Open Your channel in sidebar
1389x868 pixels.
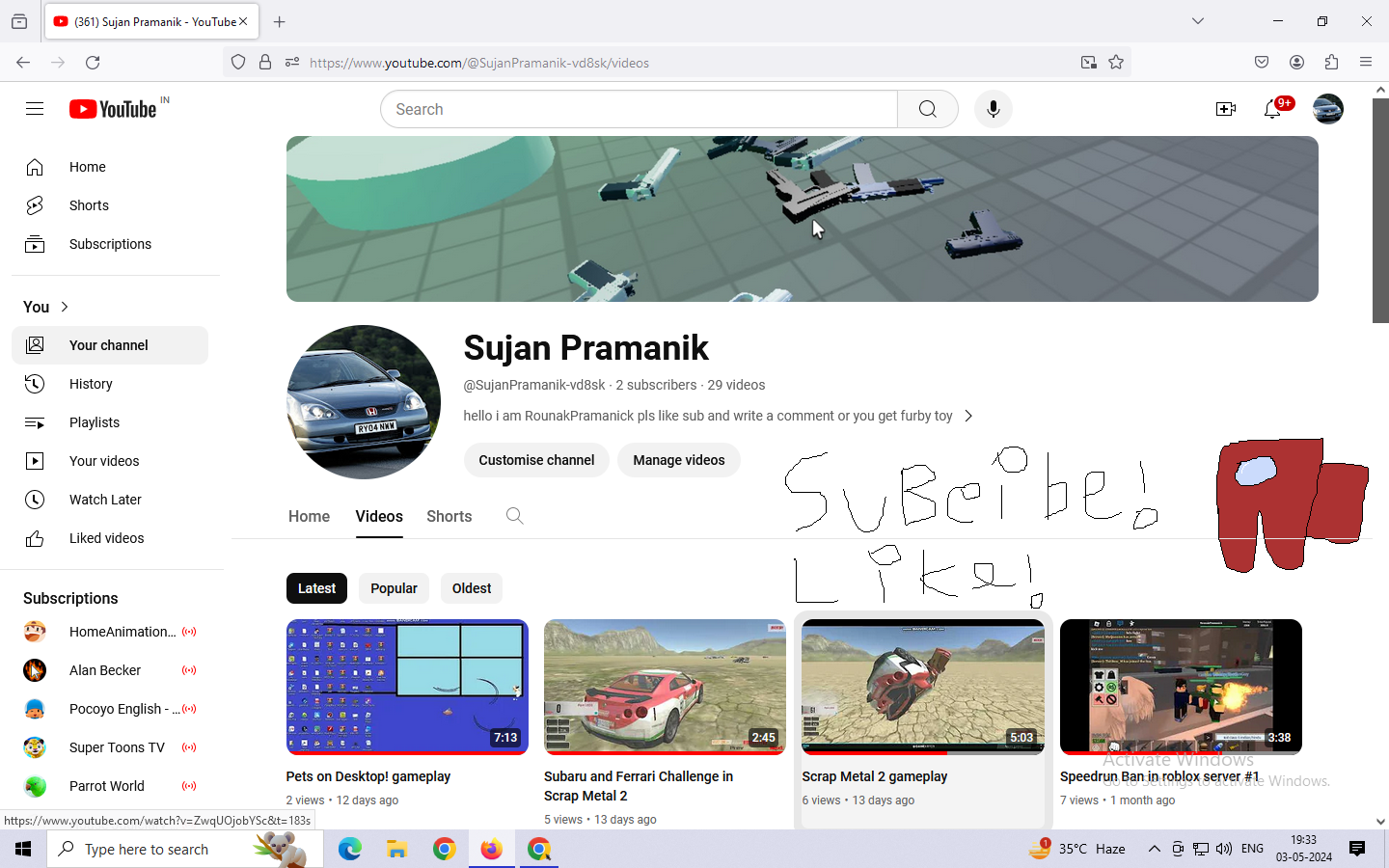(x=110, y=345)
